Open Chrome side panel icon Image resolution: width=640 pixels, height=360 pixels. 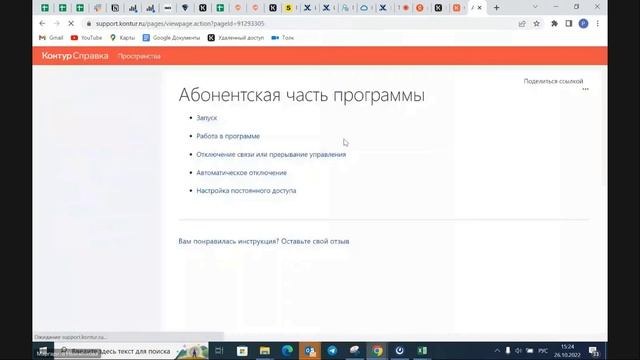point(569,24)
